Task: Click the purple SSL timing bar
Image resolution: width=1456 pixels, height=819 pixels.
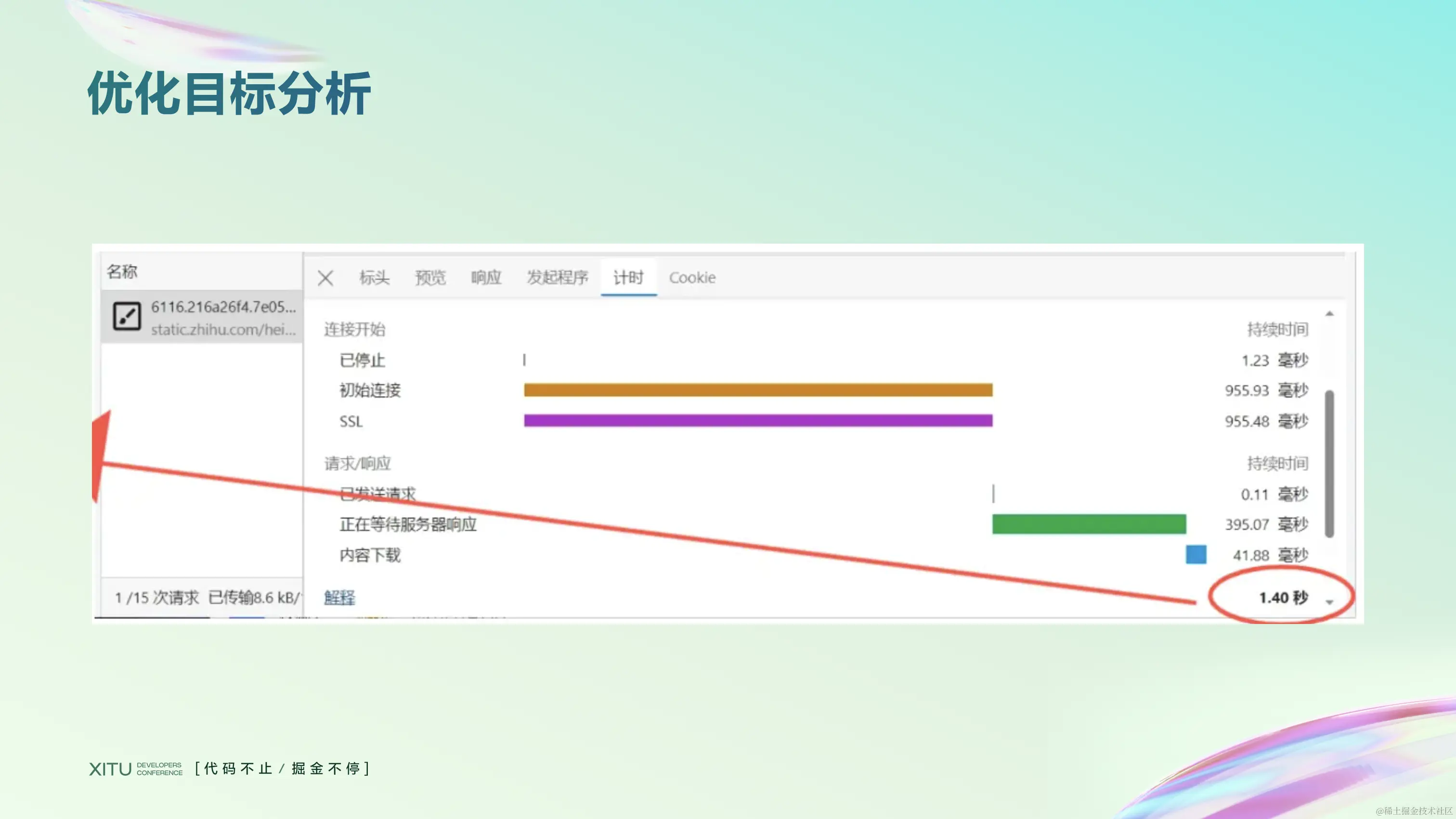Action: [x=758, y=420]
